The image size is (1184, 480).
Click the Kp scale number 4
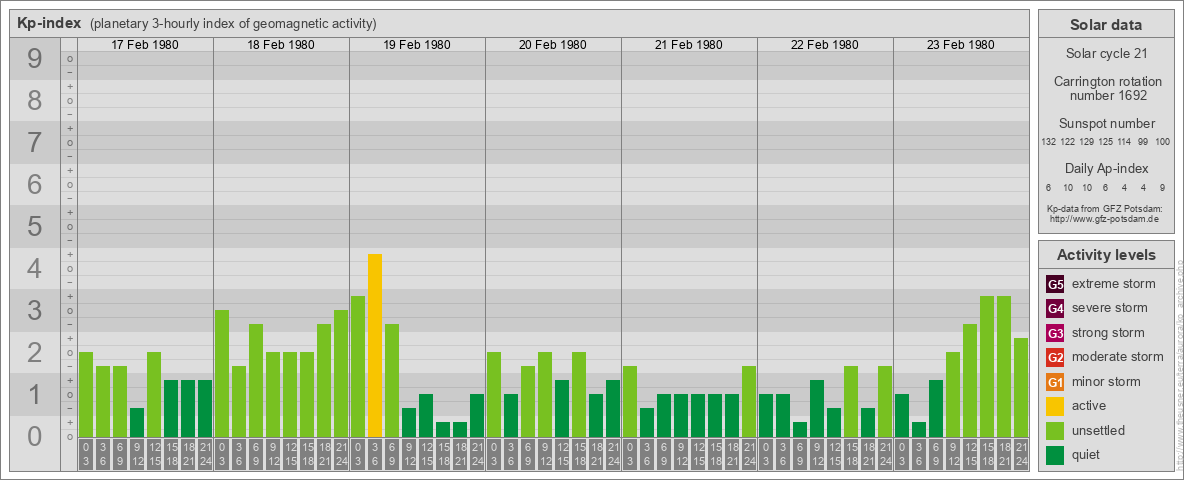[x=35, y=269]
